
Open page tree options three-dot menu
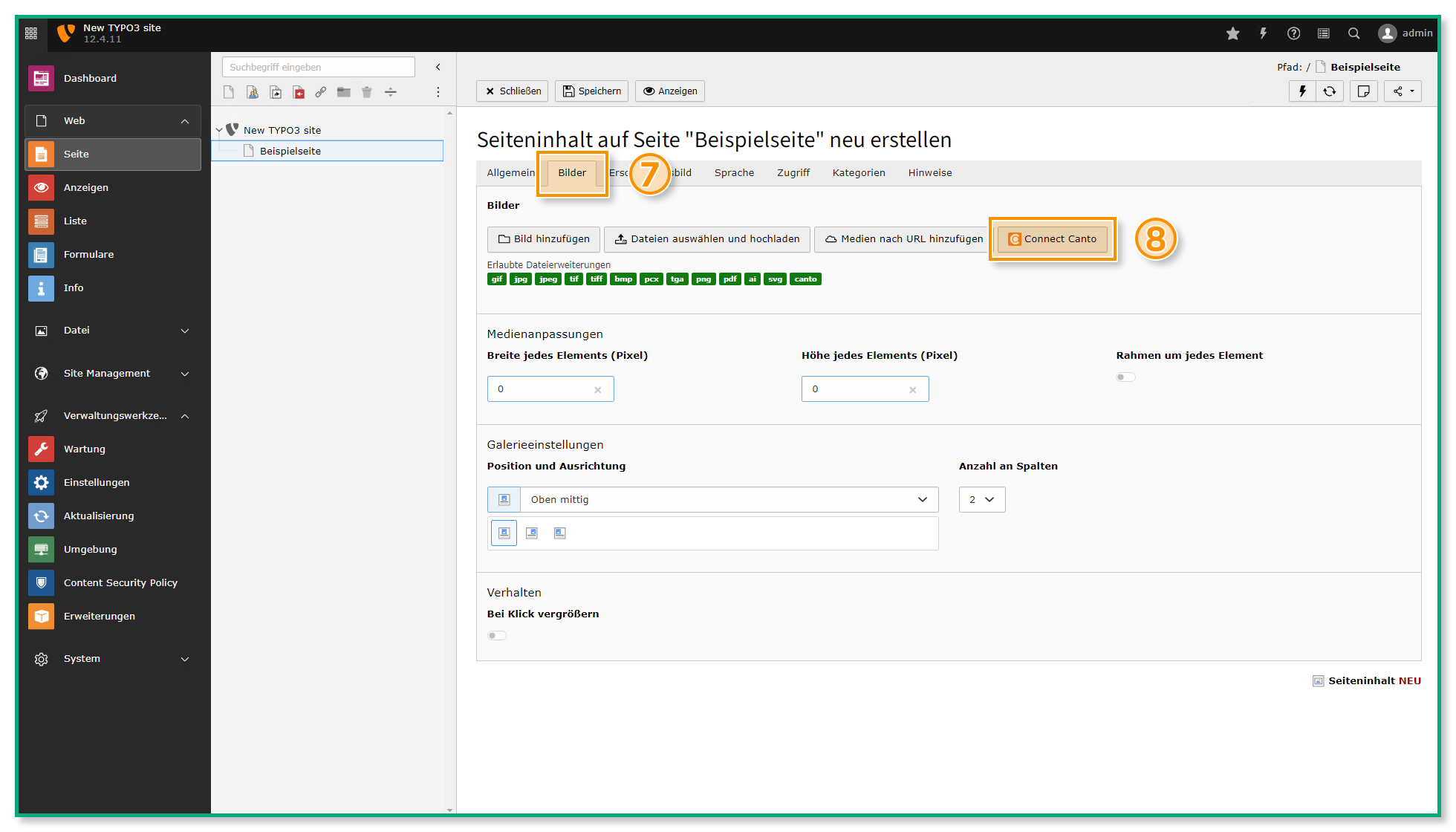pos(438,92)
